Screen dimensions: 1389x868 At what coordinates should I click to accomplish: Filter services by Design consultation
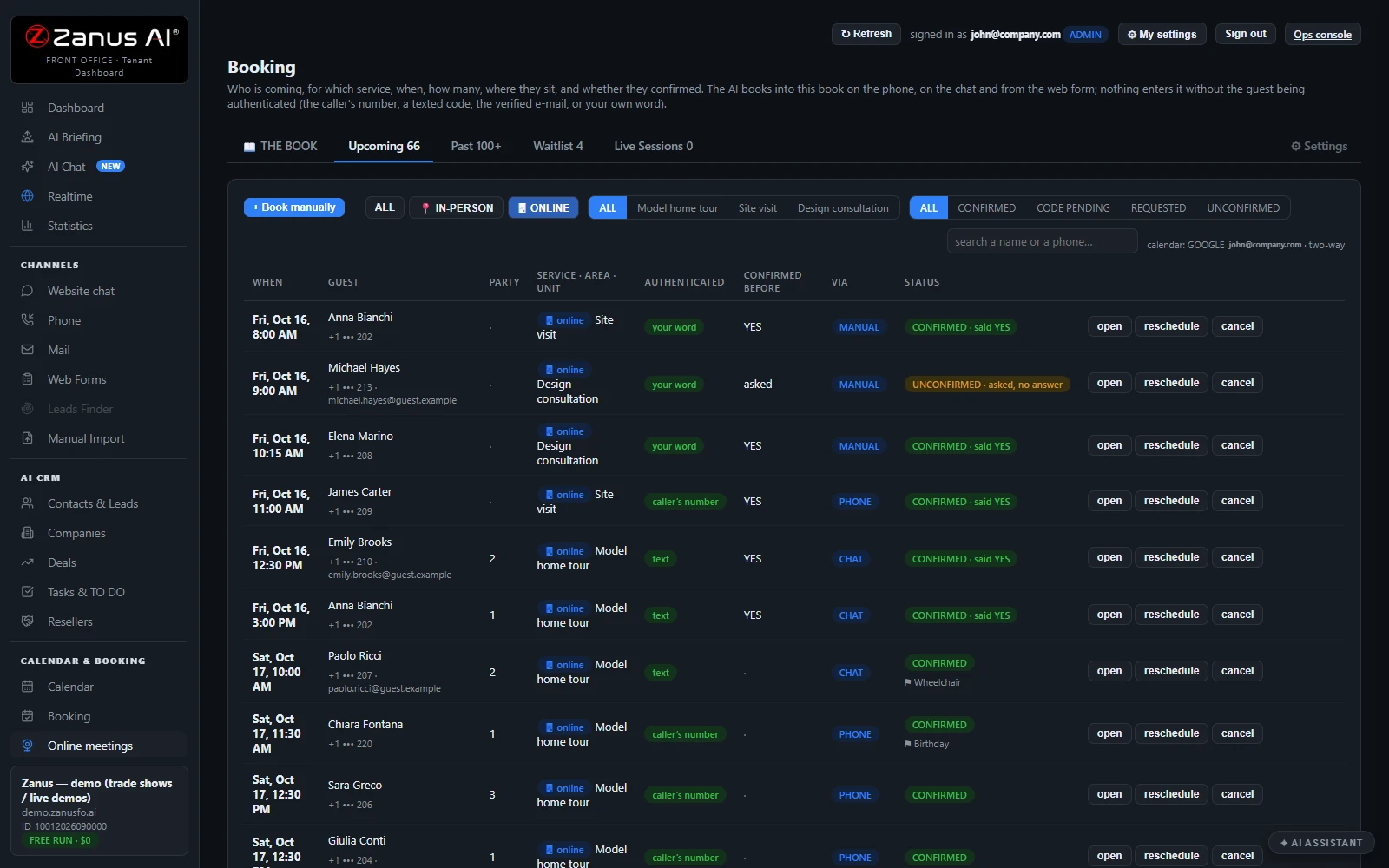point(843,208)
